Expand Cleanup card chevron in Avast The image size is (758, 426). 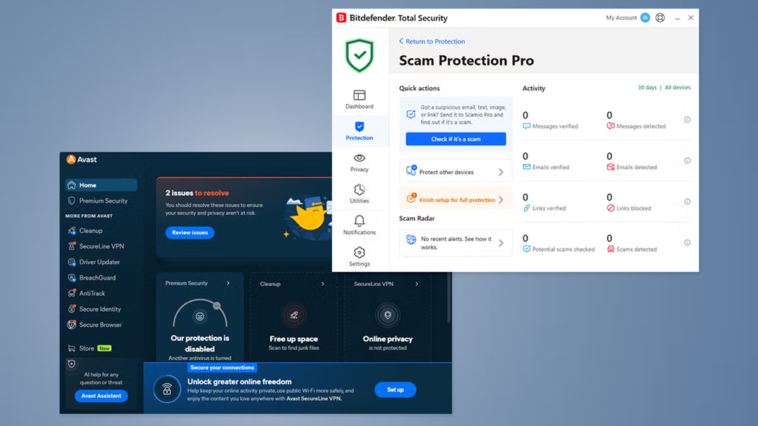[x=323, y=284]
